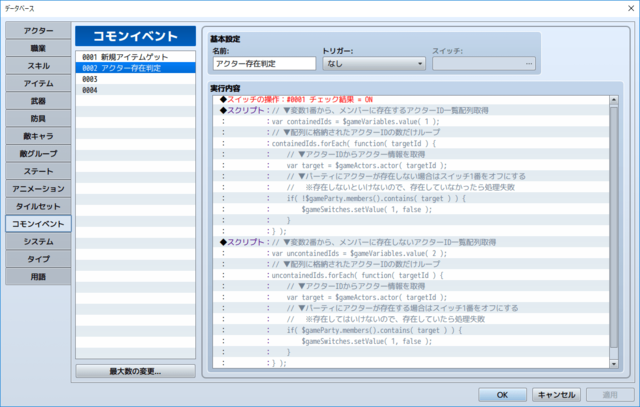Screen dimensions: 640x407
Task: Go to the 武器 tab
Action: (x=38, y=101)
